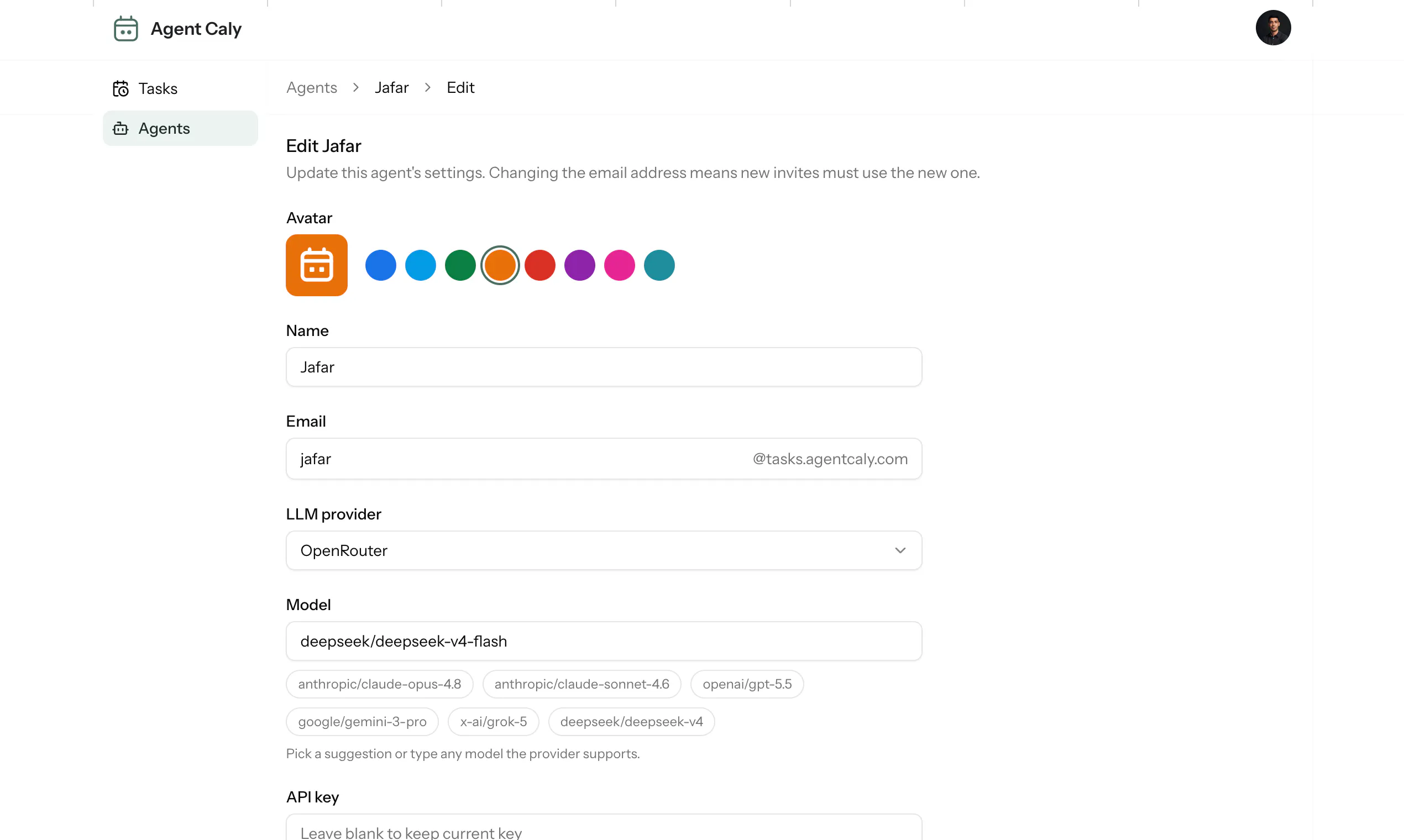Click the Edit breadcrumb
This screenshot has height=840, width=1404.
(460, 88)
